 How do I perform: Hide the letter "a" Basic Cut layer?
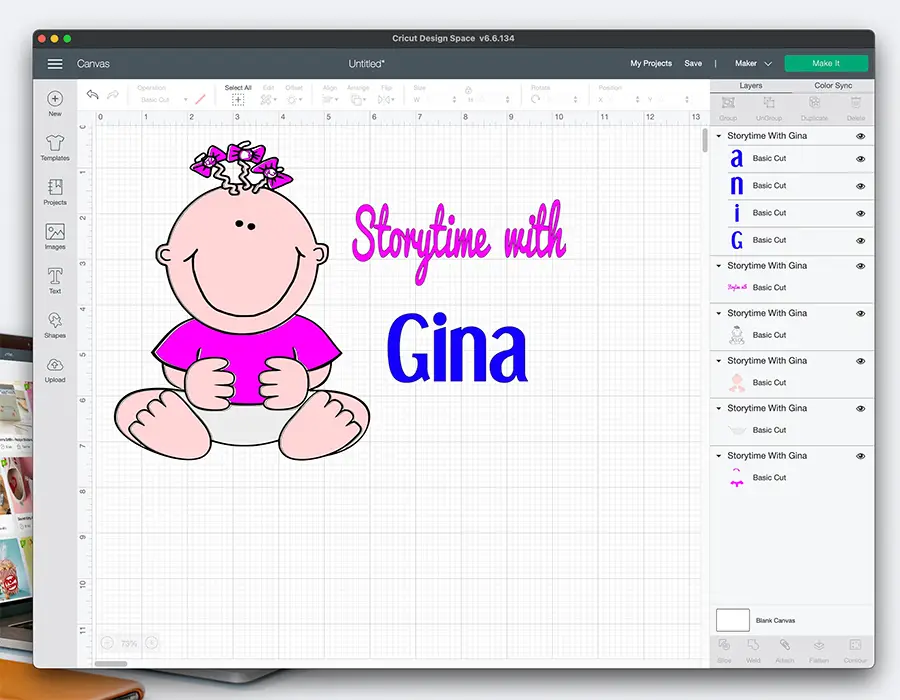click(860, 159)
